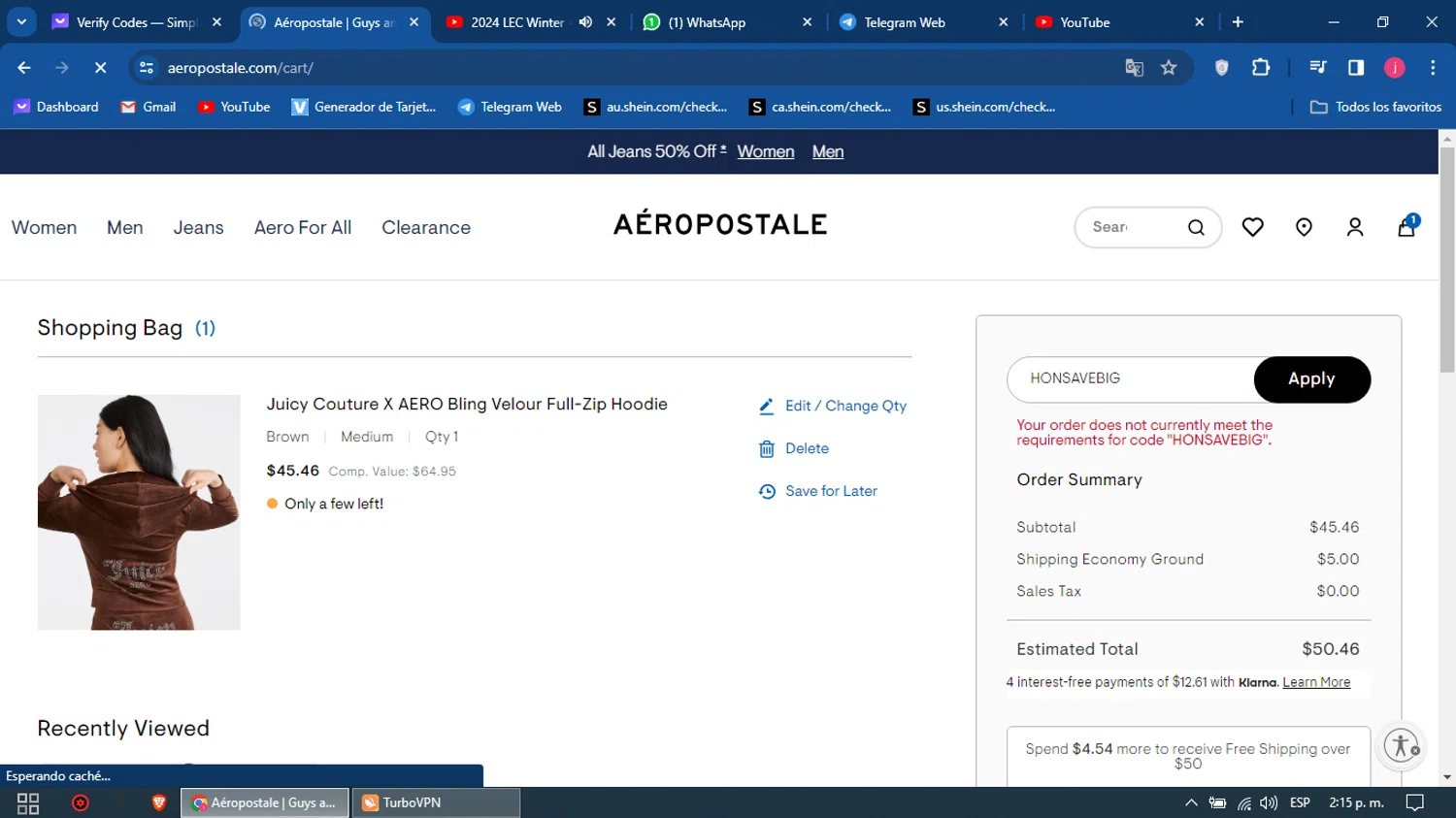The width and height of the screenshot is (1456, 818).
Task: Open the hoodie product thumbnail
Action: point(139,512)
